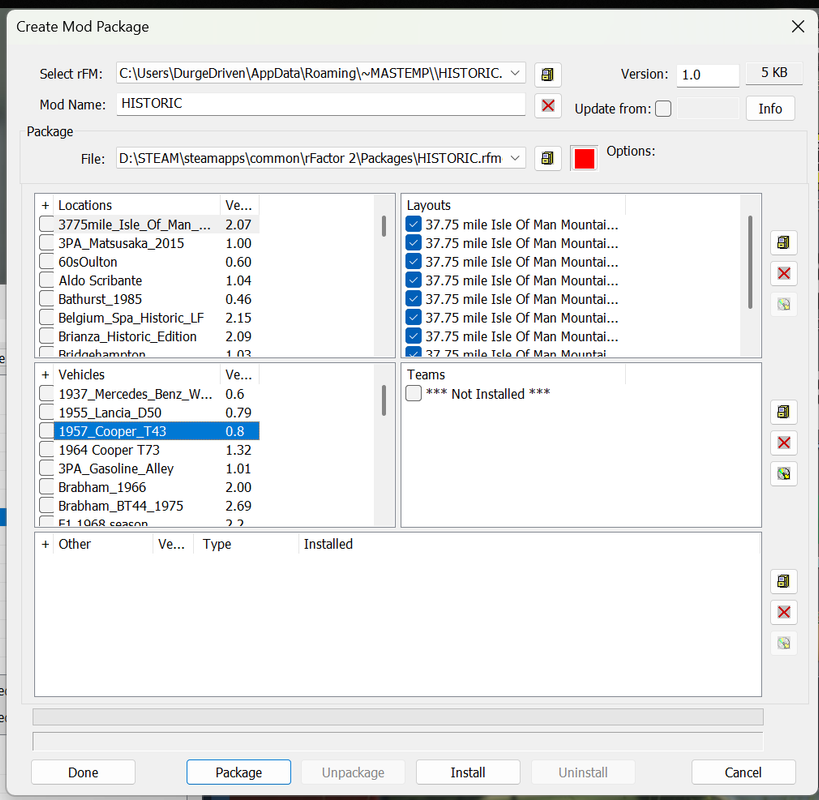
Task: Check the Bathurst_1985 location checkbox
Action: click(x=46, y=299)
